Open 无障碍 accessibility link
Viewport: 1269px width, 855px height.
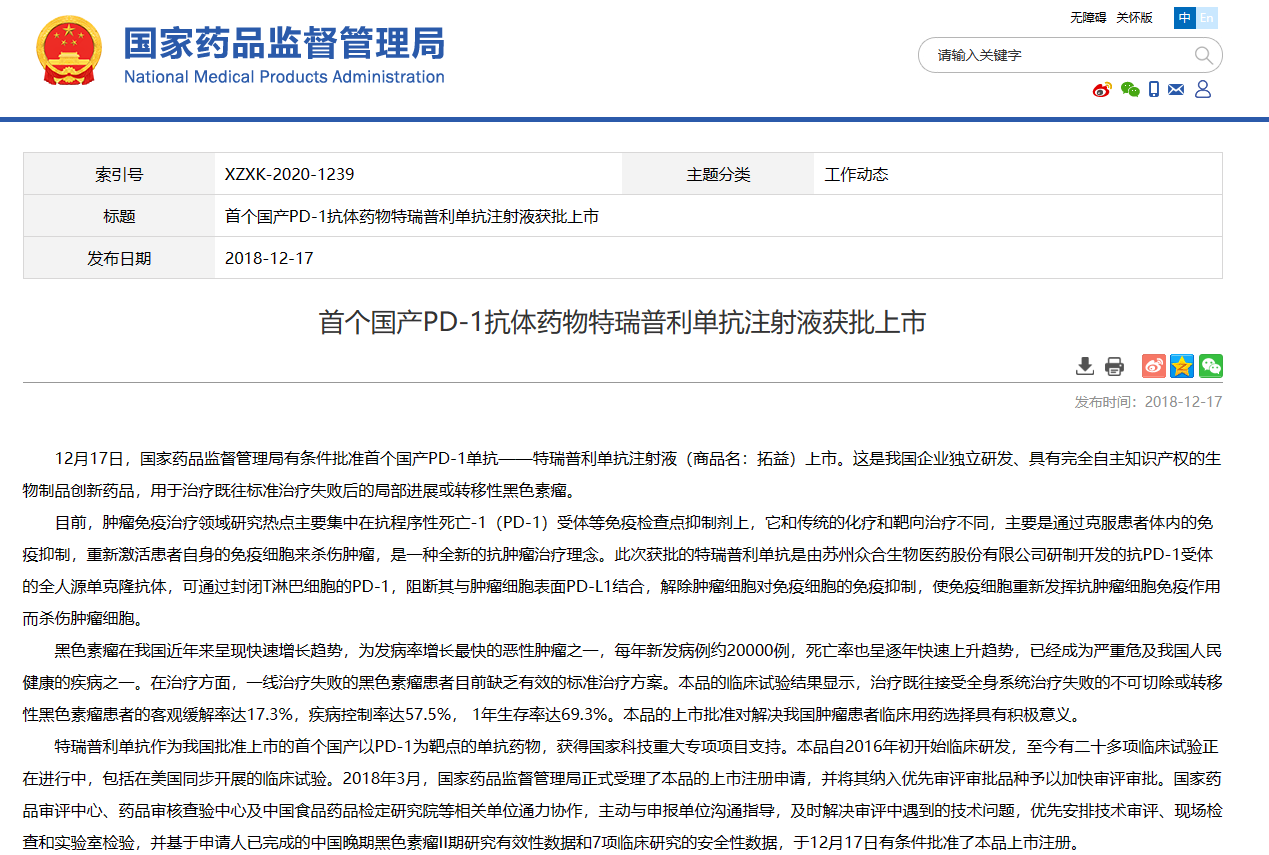[x=1088, y=17]
